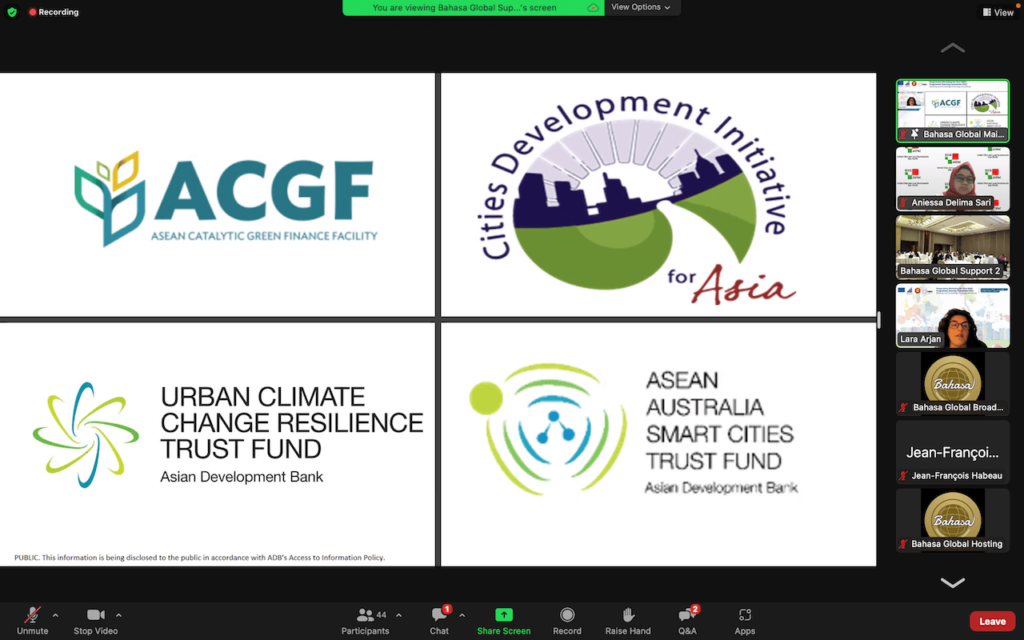This screenshot has height=640, width=1024.
Task: Raise Hand in the meeting
Action: pyautogui.click(x=628, y=620)
